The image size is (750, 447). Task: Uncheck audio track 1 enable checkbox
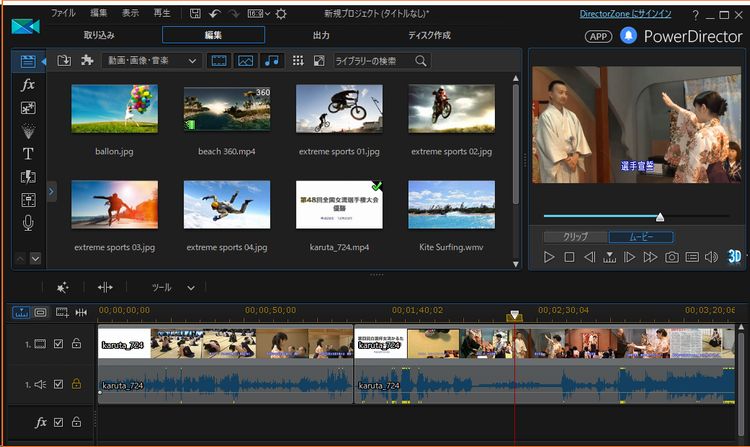(x=58, y=384)
